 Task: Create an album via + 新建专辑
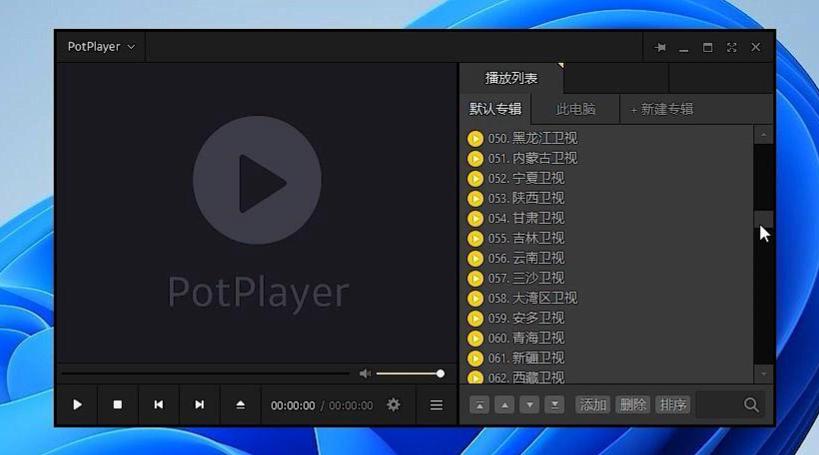[x=662, y=109]
